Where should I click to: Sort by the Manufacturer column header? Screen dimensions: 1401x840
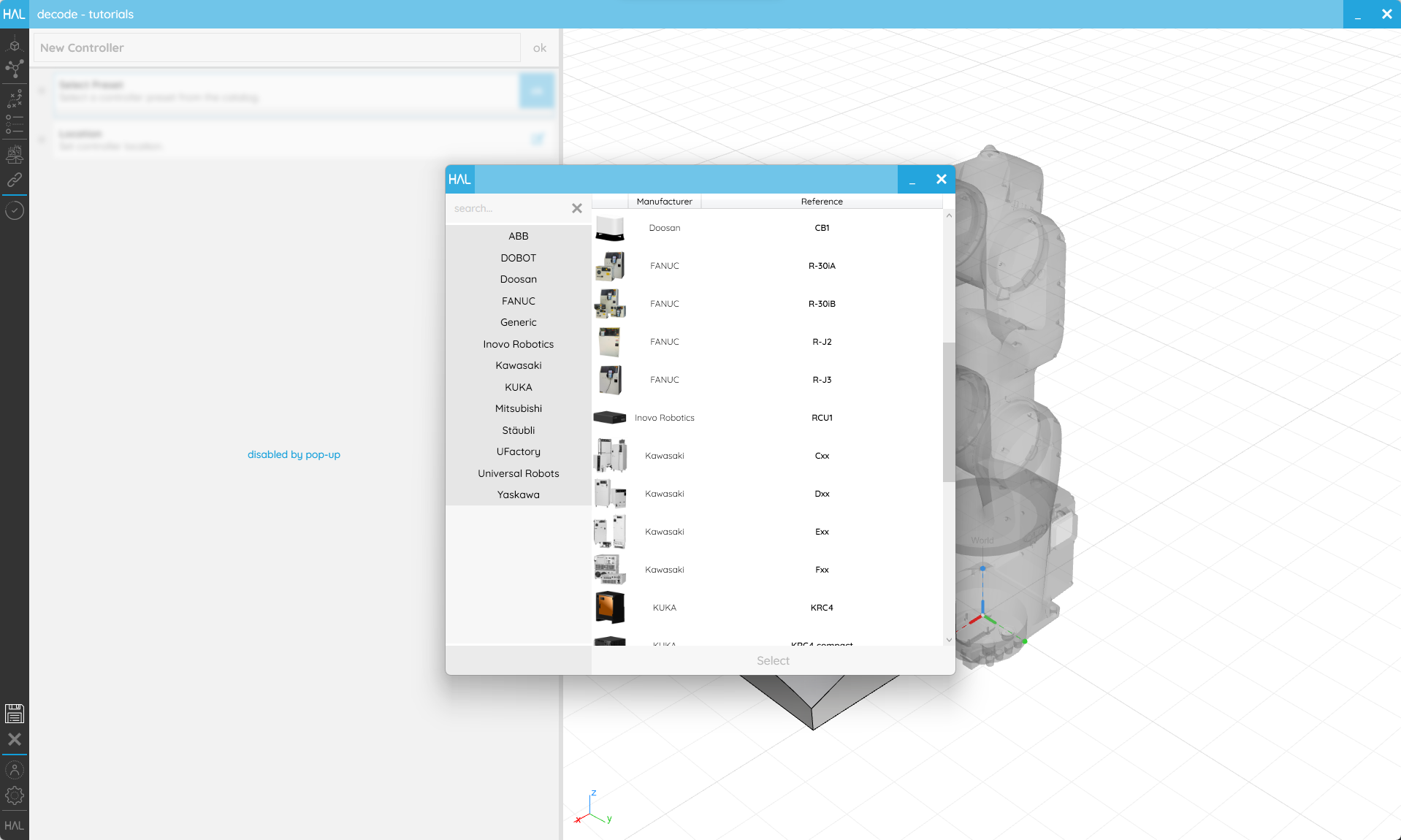tap(665, 202)
